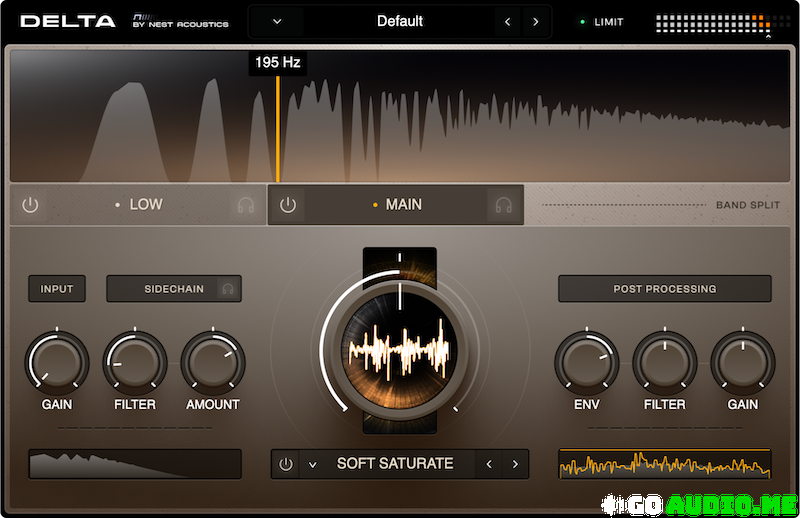This screenshot has width=800, height=518.
Task: Click the DELTA logo
Action: pyautogui.click(x=68, y=21)
